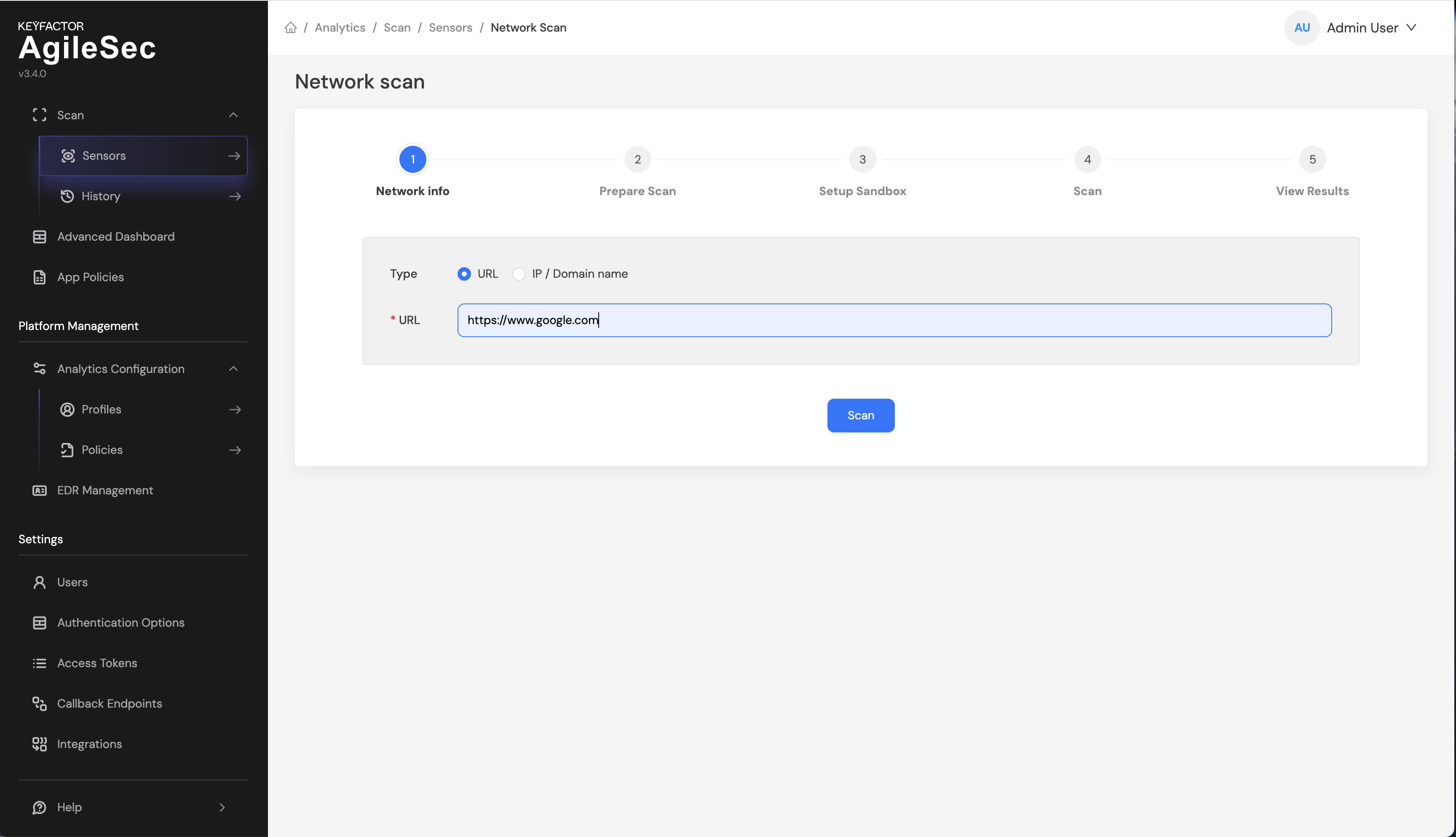The width and height of the screenshot is (1456, 837).
Task: Open the Admin User dropdown menu
Action: [1370, 27]
